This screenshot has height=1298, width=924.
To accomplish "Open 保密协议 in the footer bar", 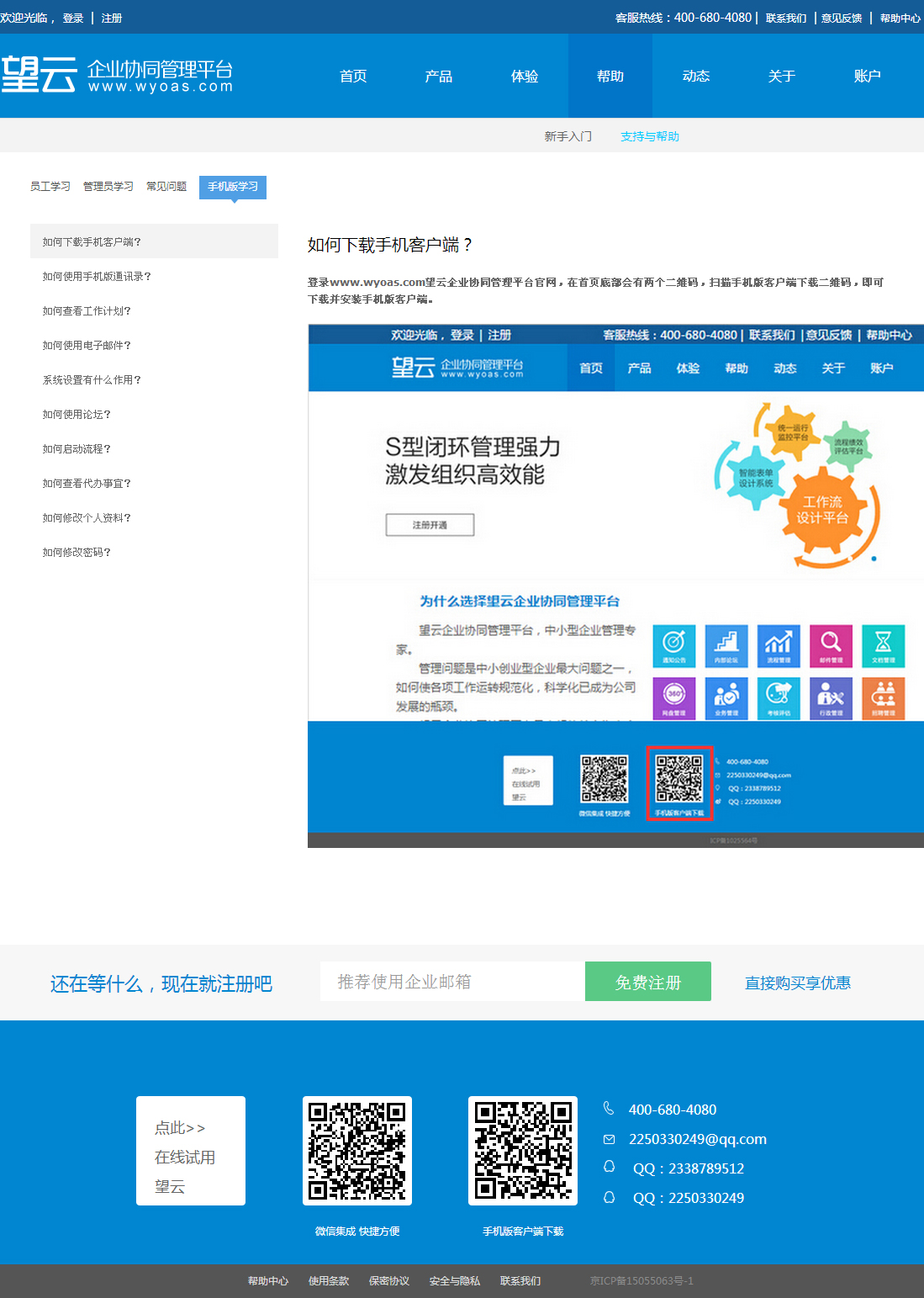I will pyautogui.click(x=389, y=1281).
